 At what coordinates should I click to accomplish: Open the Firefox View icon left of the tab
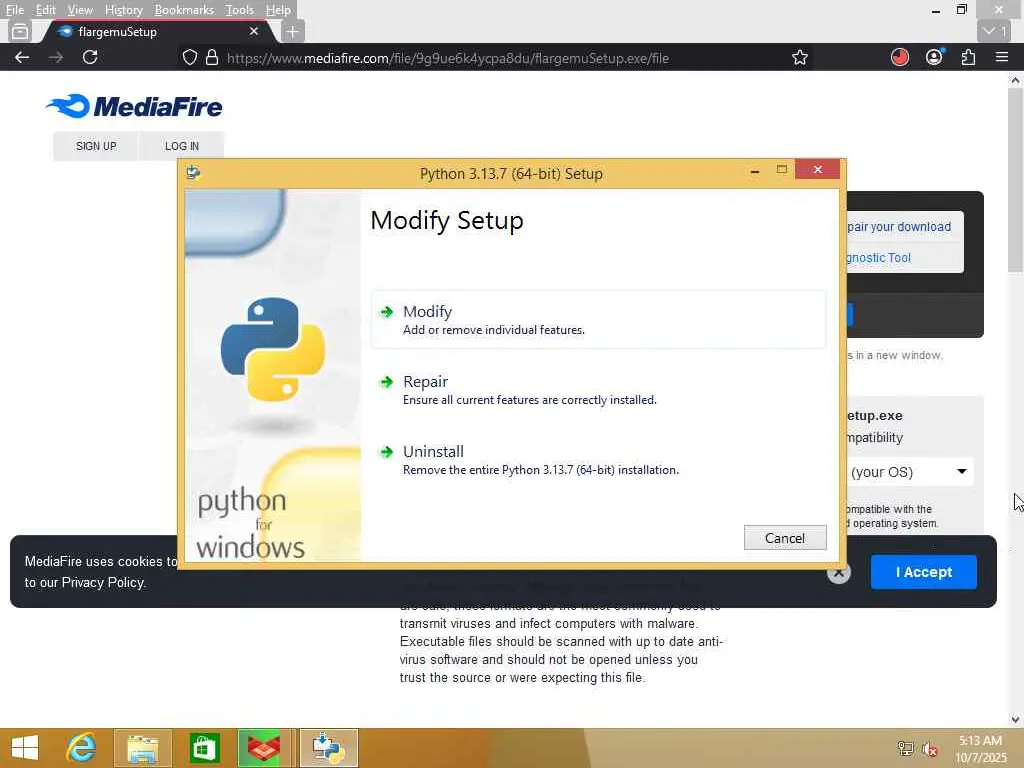[20, 31]
